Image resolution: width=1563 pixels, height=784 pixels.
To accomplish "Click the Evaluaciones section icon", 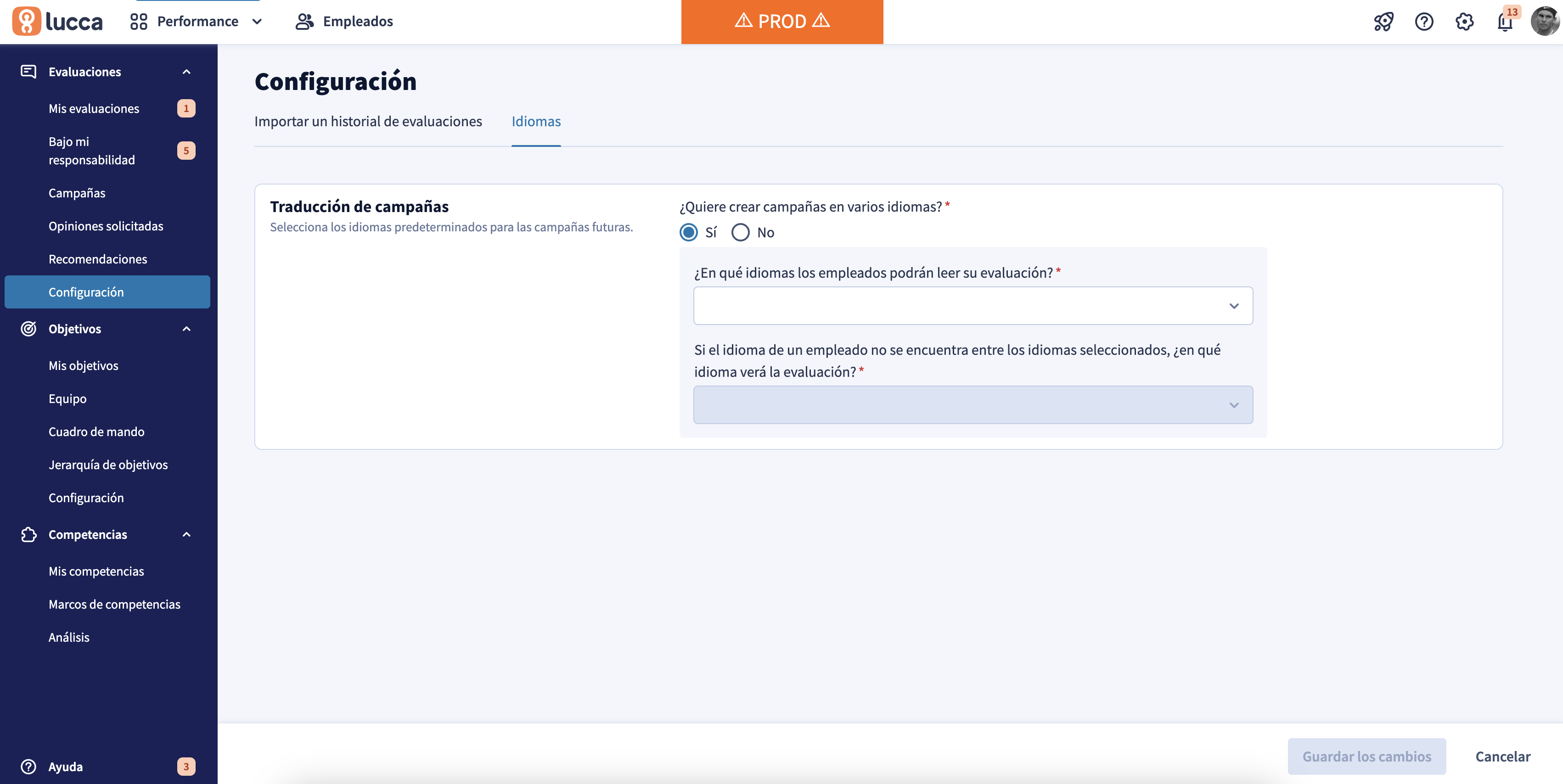I will pyautogui.click(x=28, y=72).
